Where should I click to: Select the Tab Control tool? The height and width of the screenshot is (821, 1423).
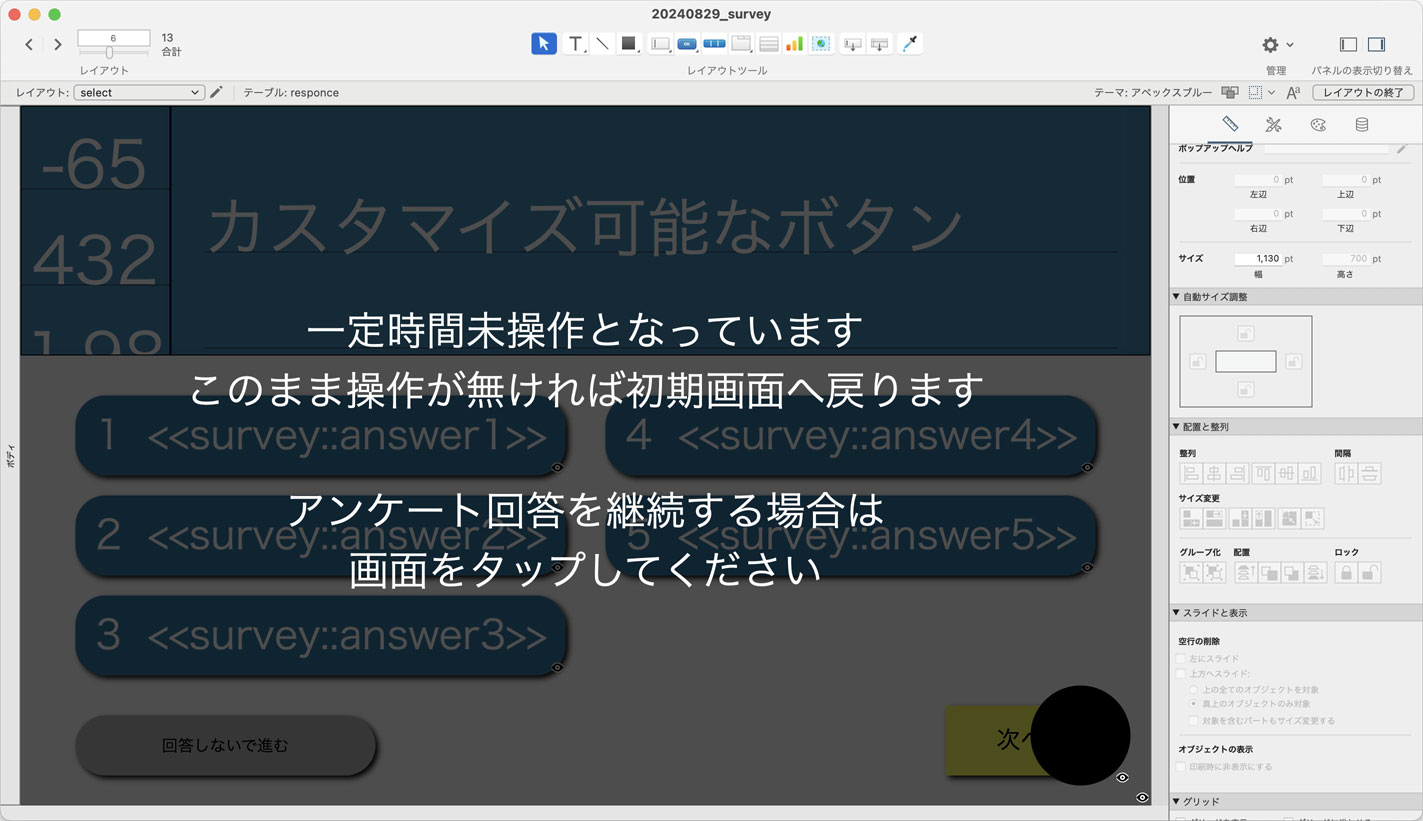pos(741,43)
